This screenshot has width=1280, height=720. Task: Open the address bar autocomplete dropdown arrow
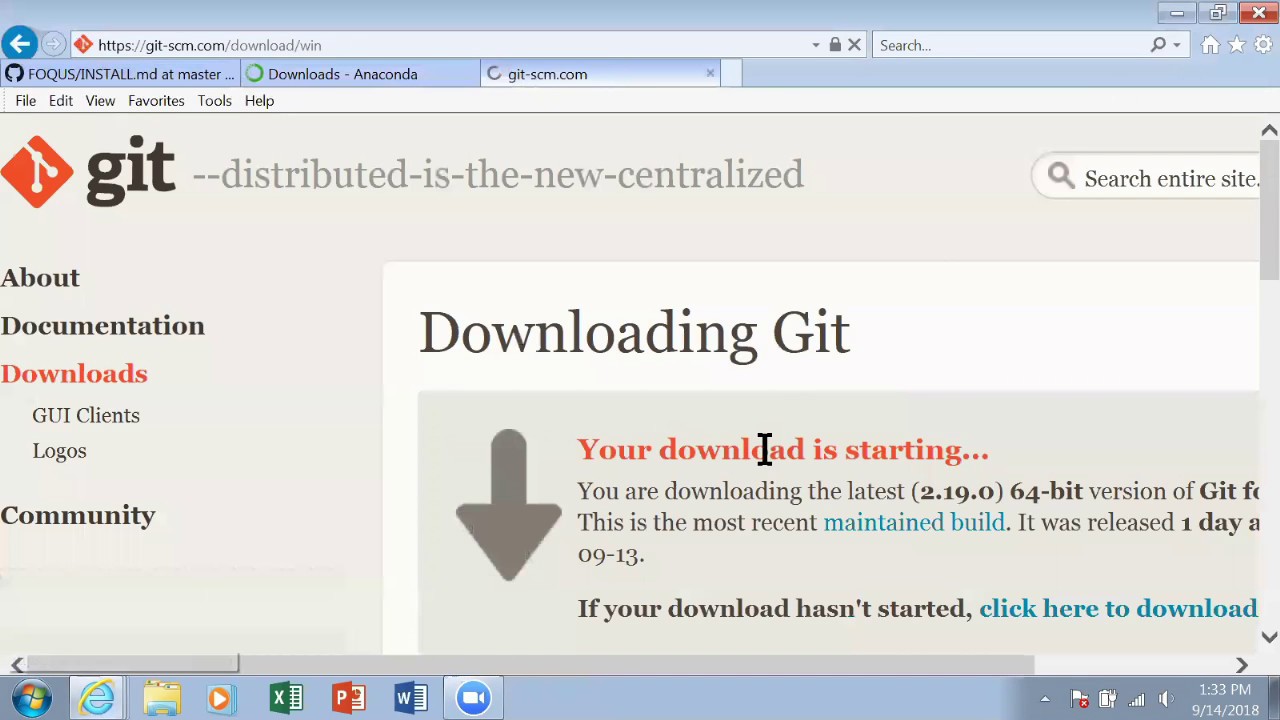tap(816, 45)
